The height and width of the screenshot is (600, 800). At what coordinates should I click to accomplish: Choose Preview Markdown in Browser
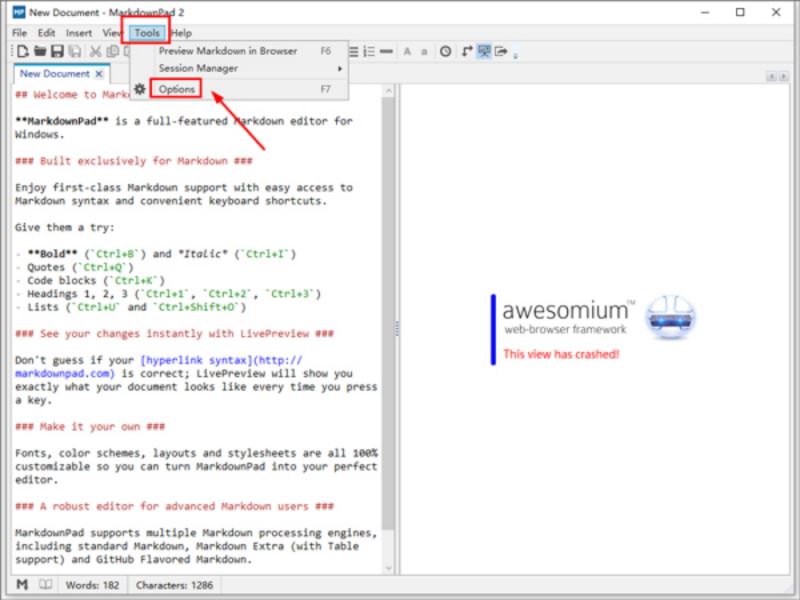pyautogui.click(x=227, y=50)
